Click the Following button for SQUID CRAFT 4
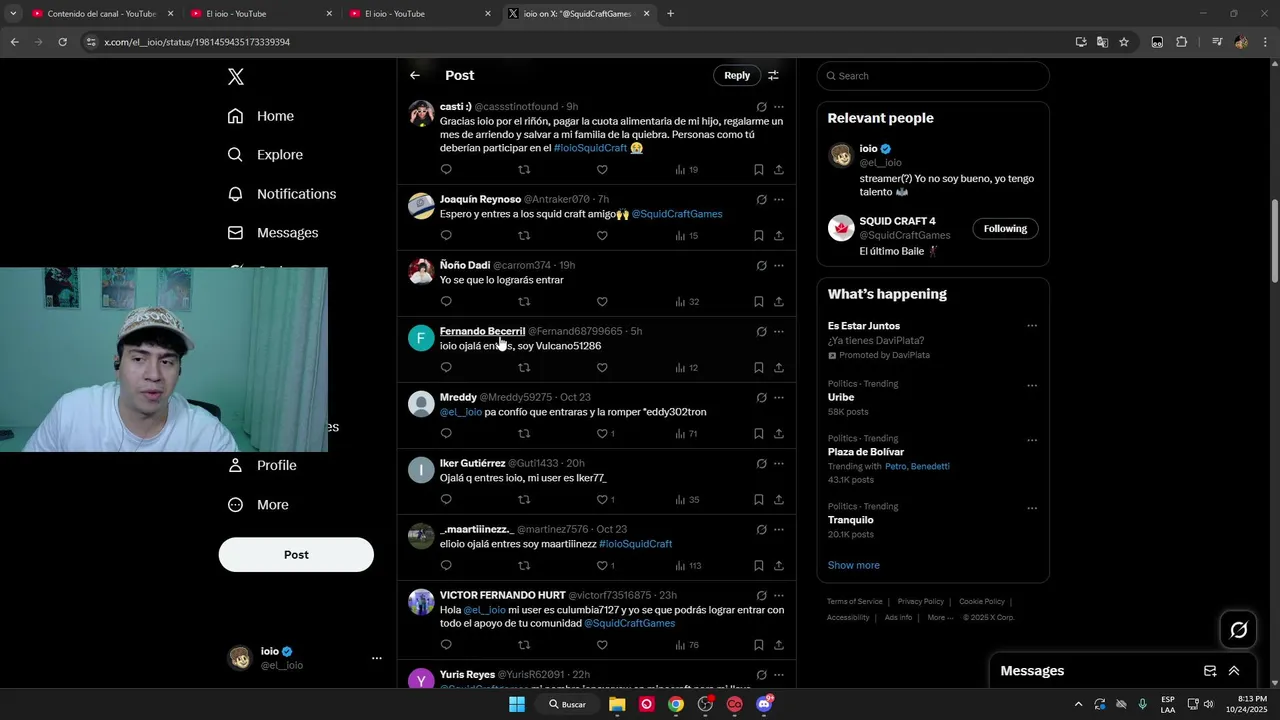The image size is (1280, 720). (x=1005, y=229)
